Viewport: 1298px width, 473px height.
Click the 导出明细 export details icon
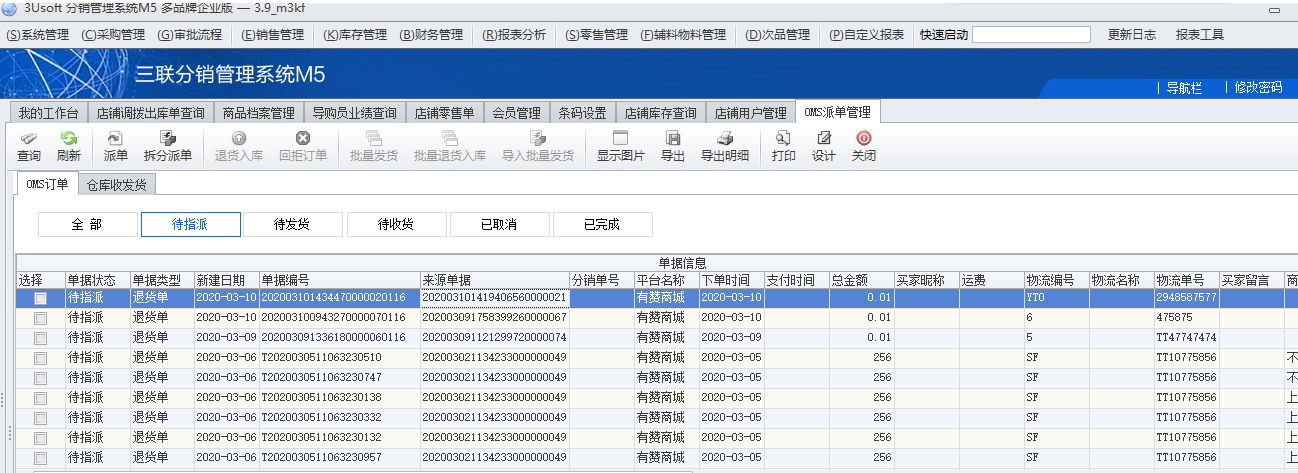(x=725, y=147)
